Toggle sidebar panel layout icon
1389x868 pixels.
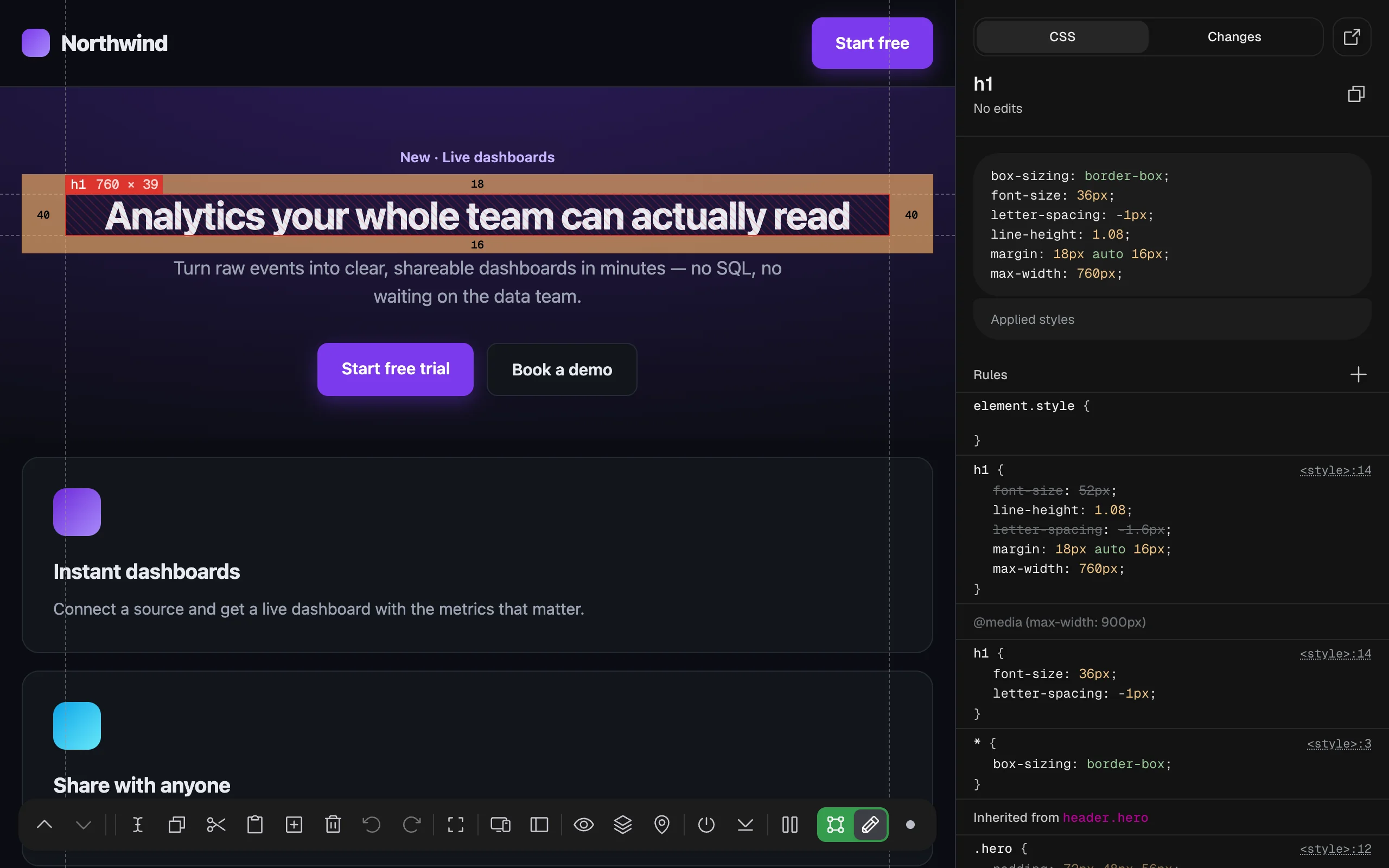539,825
